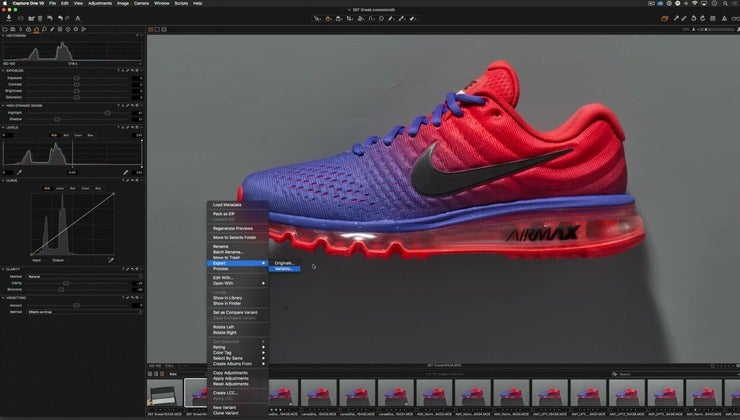Click the warning triangle exposure icon

tap(724, 18)
